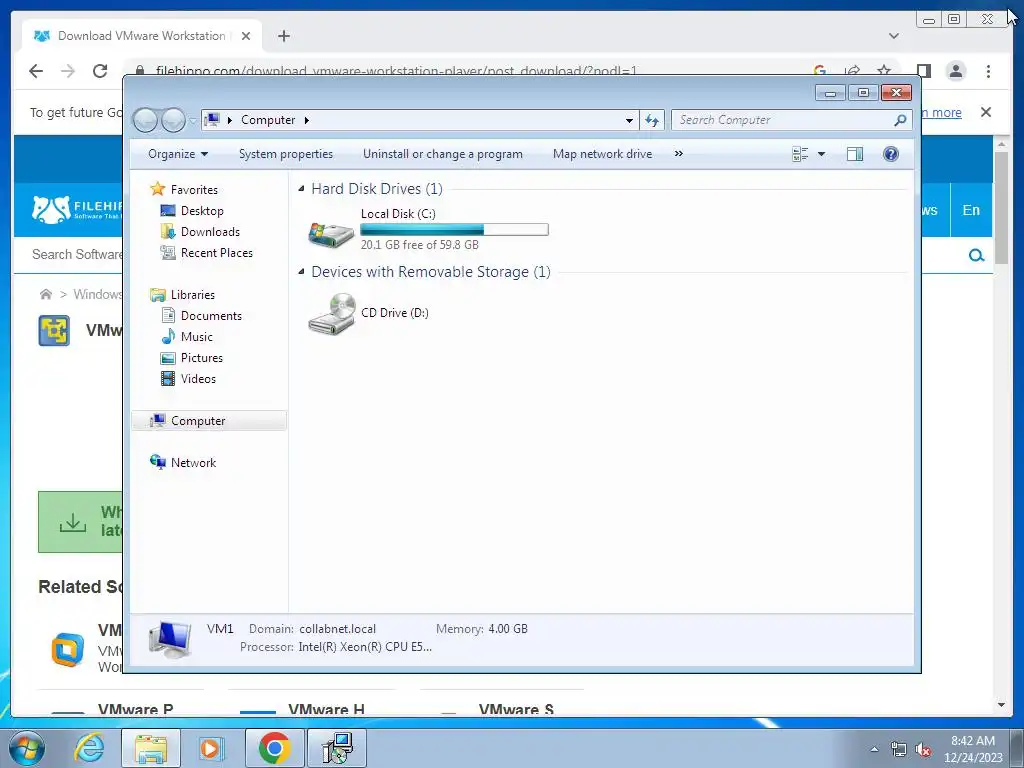The width and height of the screenshot is (1024, 768).
Task: Expand the arrow after Computer in address bar
Action: 306,120
